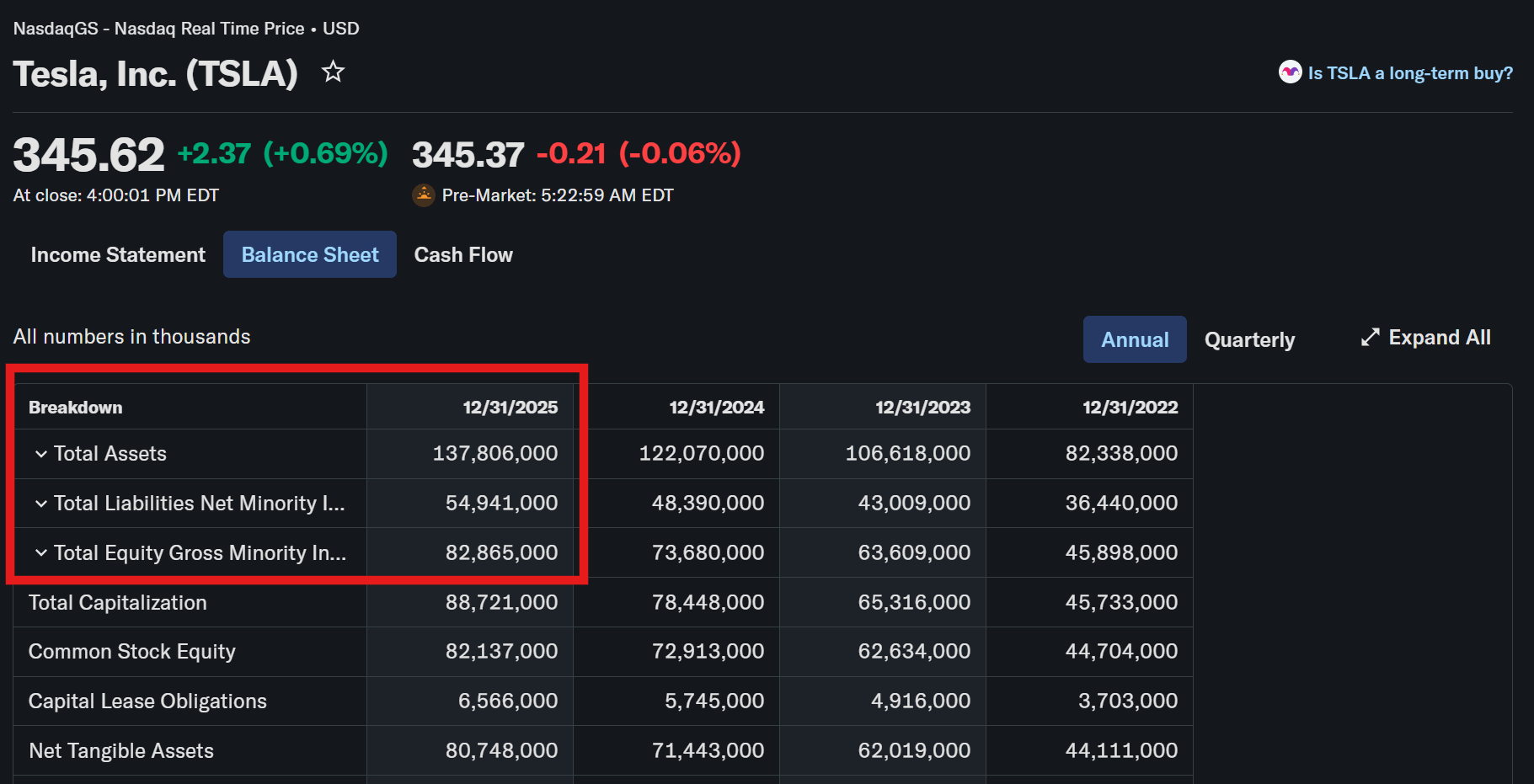The image size is (1534, 784).
Task: Click the Net Tangible Assets row label
Action: click(x=121, y=751)
